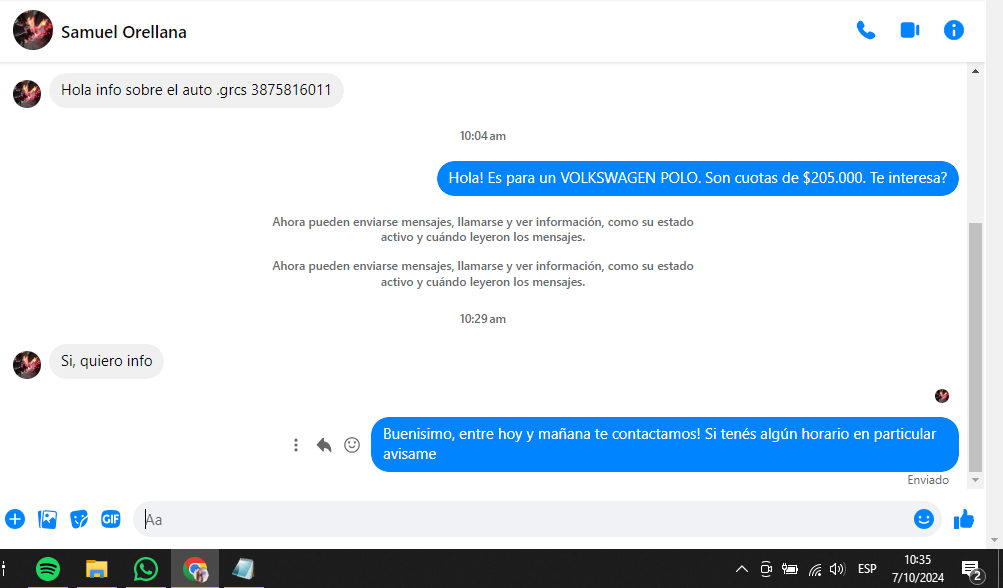Click Samuel's profile picture in the header
The image size is (1003, 588).
(x=33, y=31)
